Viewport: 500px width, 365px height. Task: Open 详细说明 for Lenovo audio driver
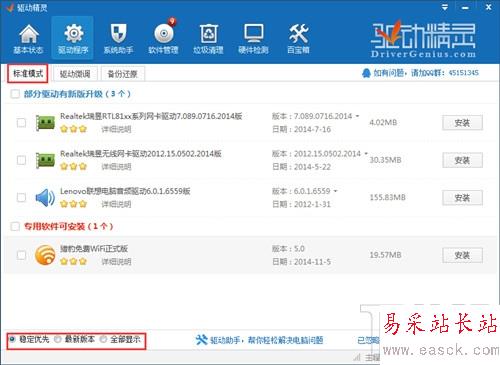[116, 204]
